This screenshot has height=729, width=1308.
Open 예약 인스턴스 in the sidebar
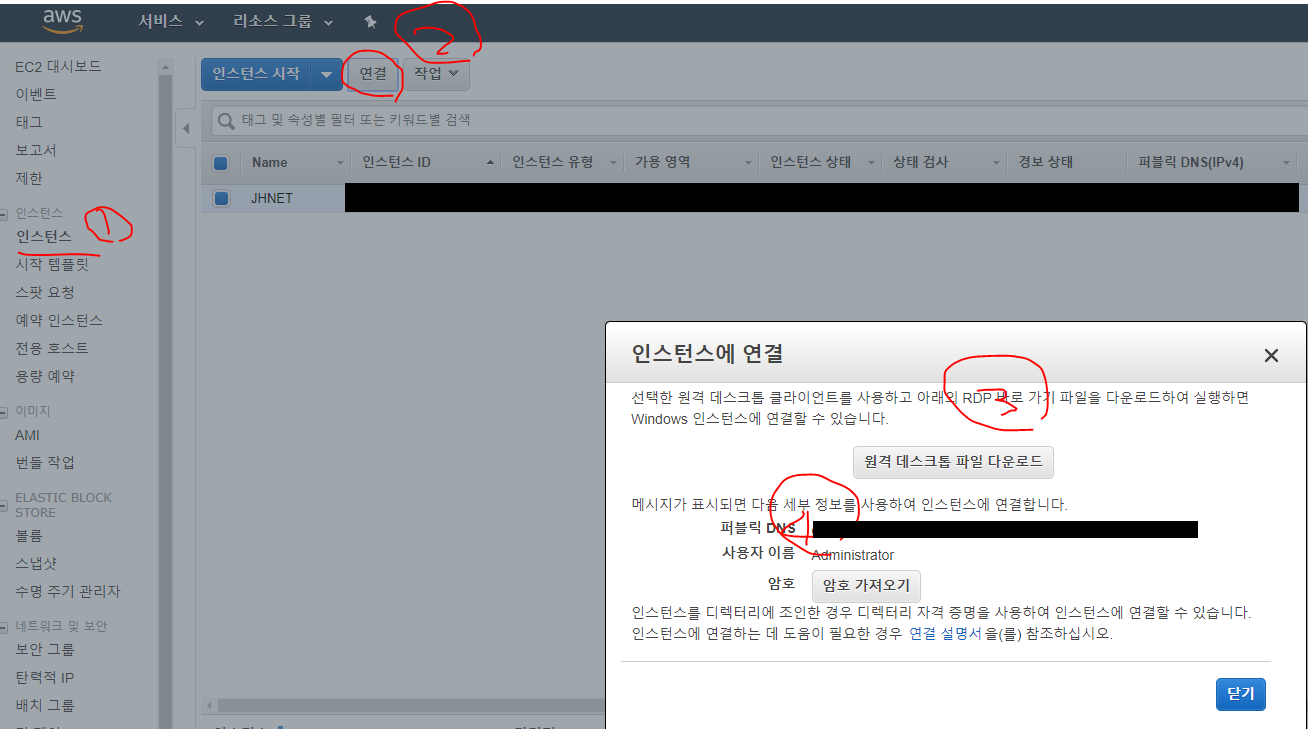[59, 320]
